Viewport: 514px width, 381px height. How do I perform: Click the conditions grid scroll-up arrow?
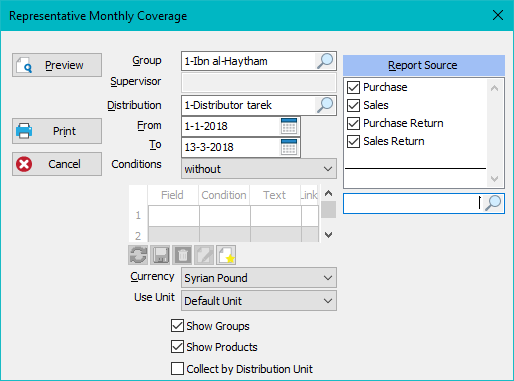(328, 193)
